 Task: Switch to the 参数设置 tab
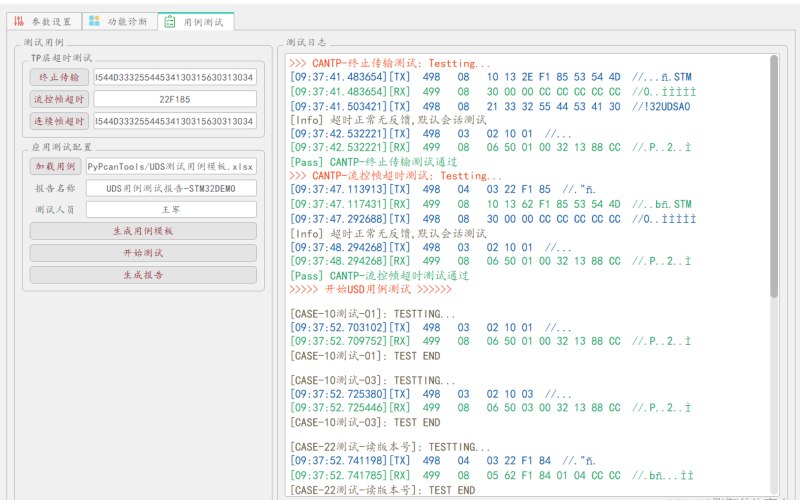(44, 21)
